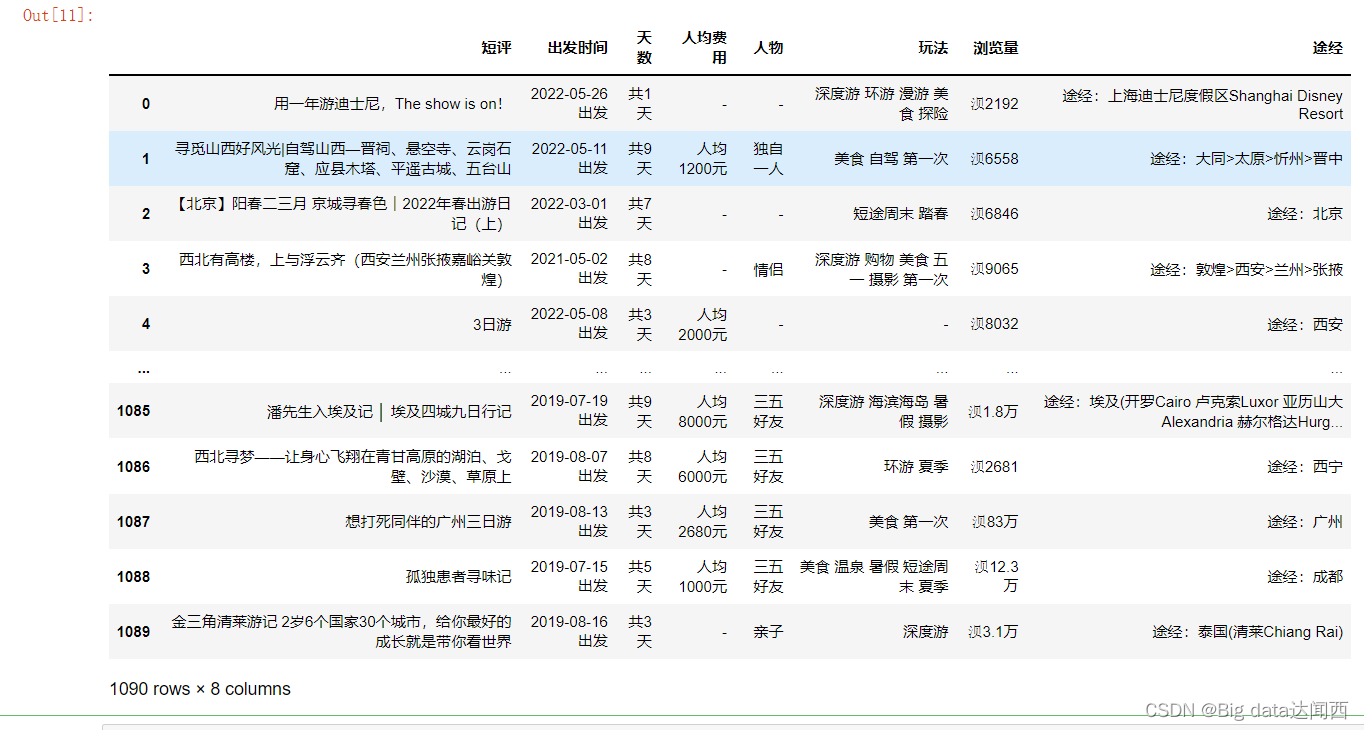Select the 情侣 cell in the 人物 column
Screen dimensions: 1364x730
(x=768, y=269)
